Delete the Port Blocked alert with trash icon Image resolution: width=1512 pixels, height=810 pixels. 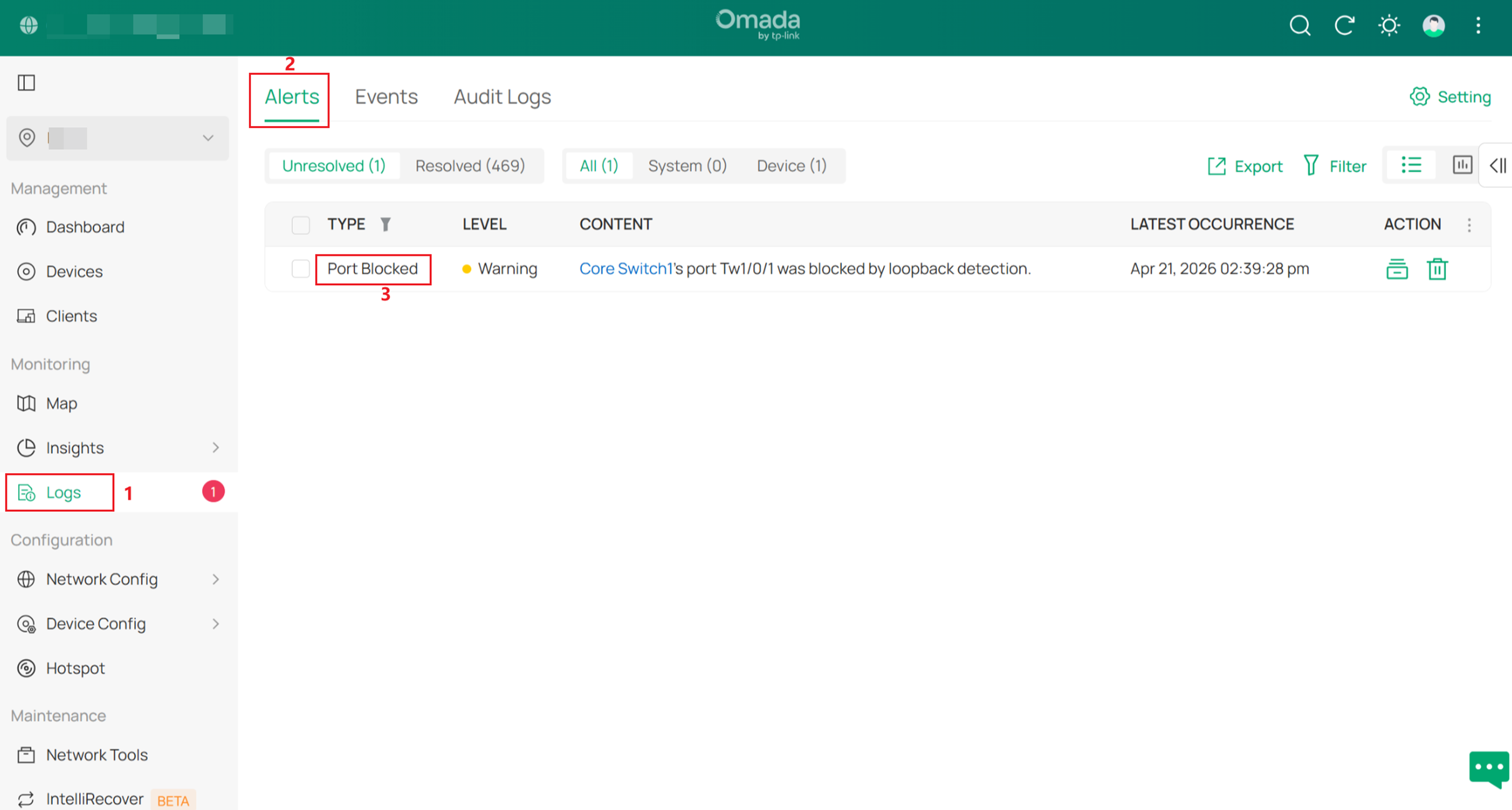point(1437,269)
